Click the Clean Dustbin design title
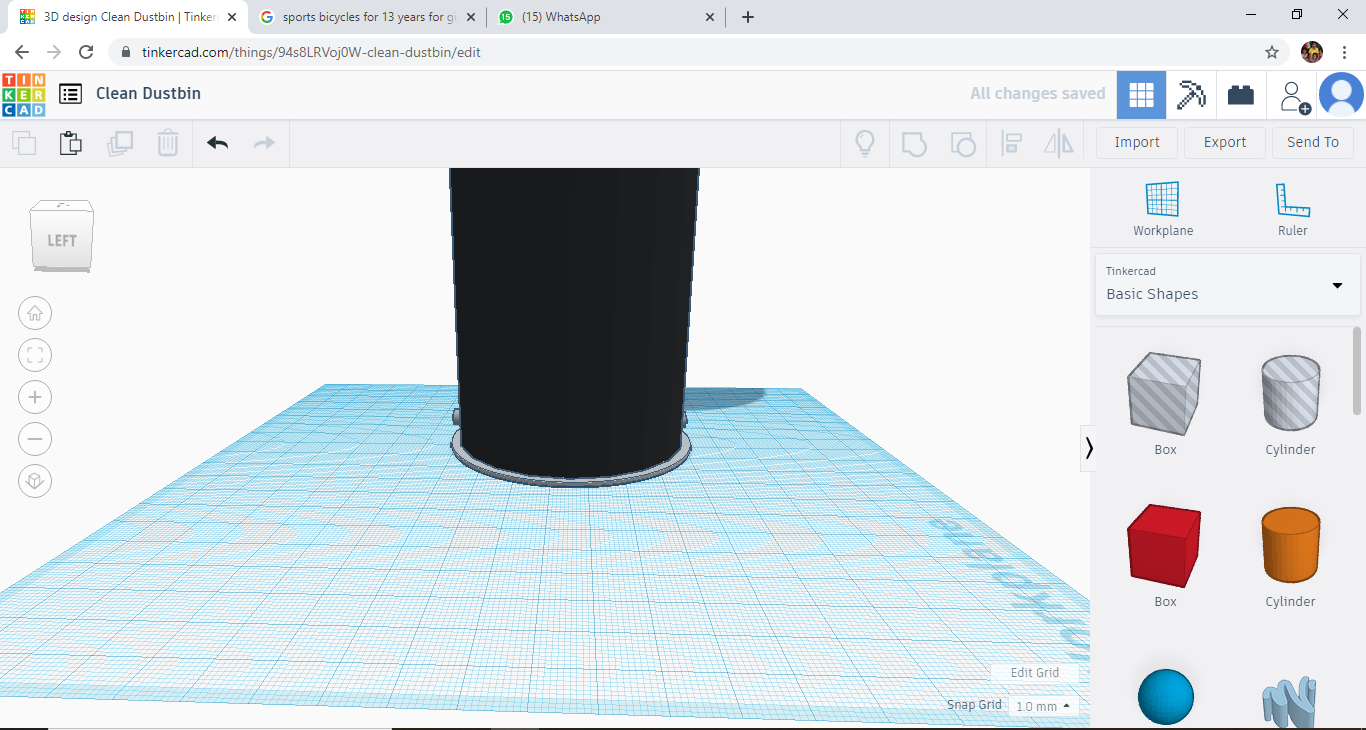This screenshot has width=1366, height=730. (148, 93)
